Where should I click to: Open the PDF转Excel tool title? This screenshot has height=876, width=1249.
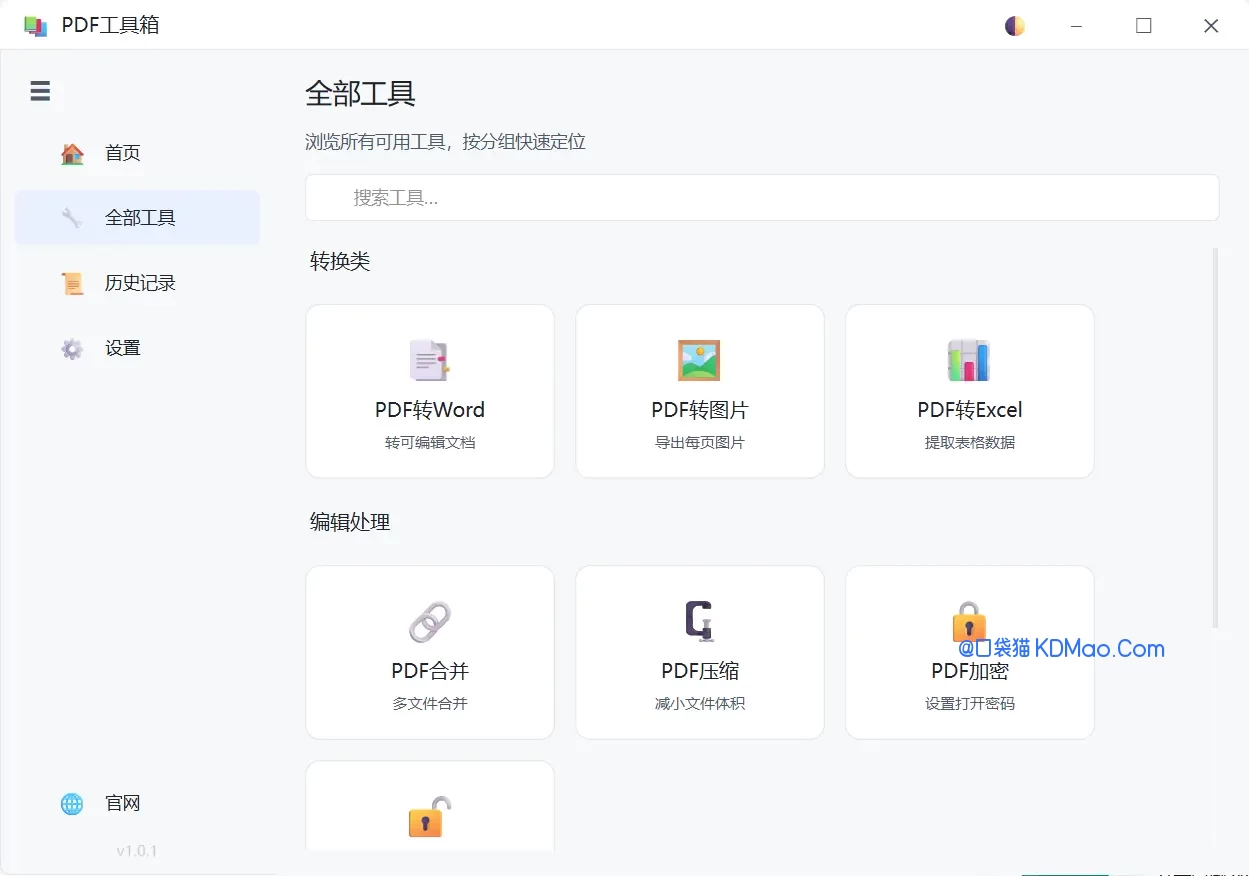point(970,410)
